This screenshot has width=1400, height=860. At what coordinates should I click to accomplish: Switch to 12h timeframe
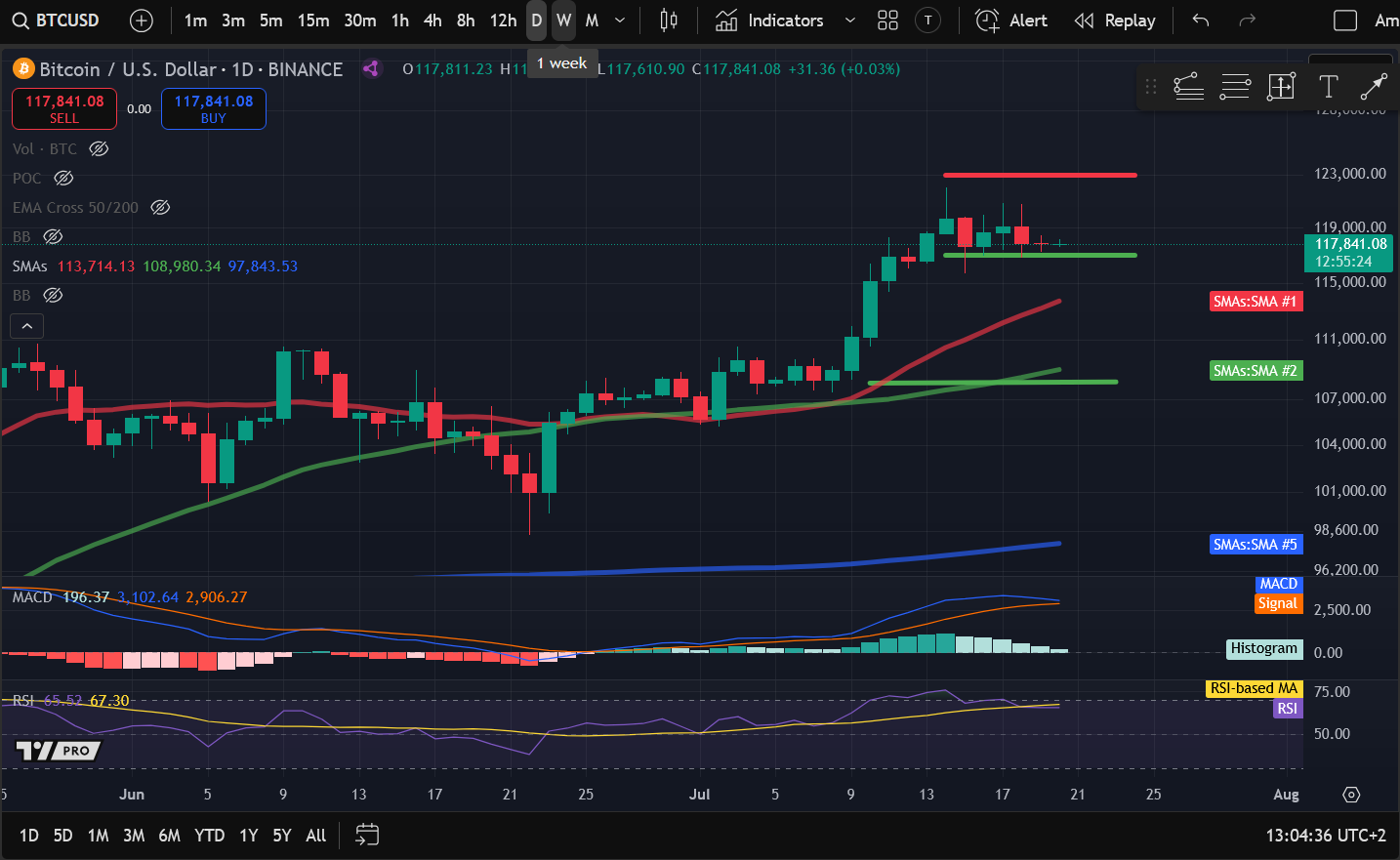pyautogui.click(x=503, y=20)
